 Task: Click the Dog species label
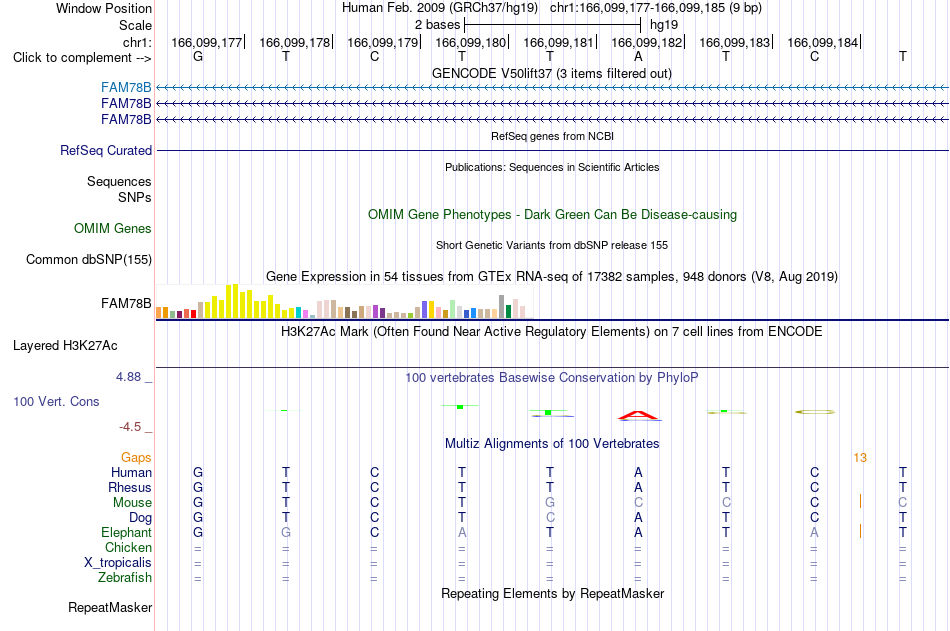click(141, 518)
